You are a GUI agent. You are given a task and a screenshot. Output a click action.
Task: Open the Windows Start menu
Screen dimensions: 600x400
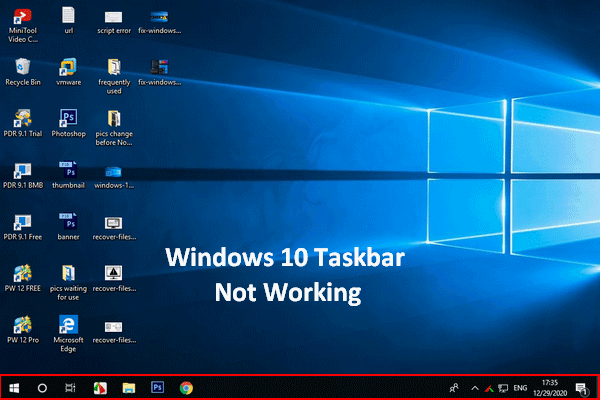(x=14, y=387)
